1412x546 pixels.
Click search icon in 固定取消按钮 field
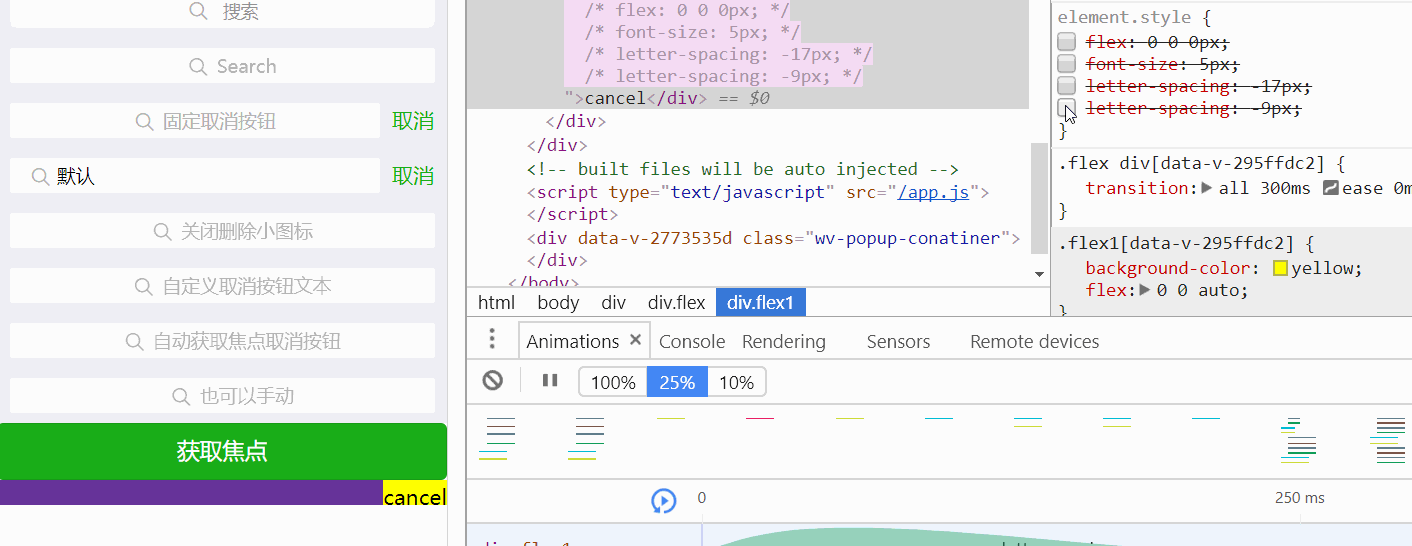pyautogui.click(x=144, y=121)
